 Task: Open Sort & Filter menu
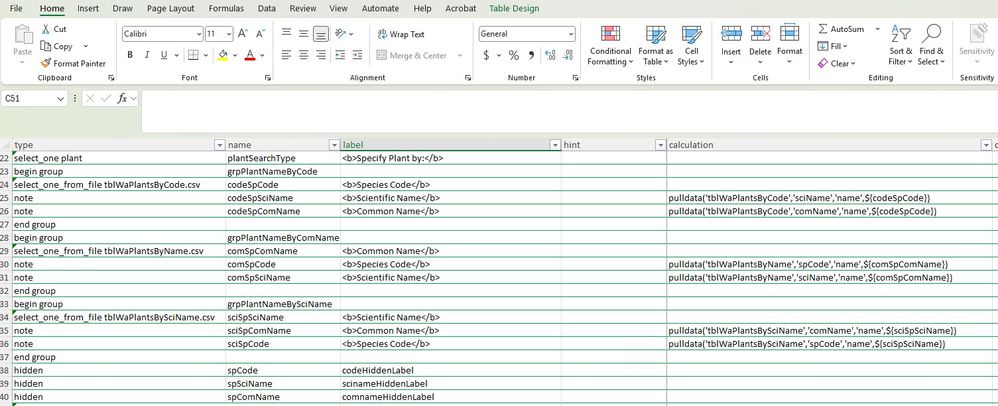[901, 46]
